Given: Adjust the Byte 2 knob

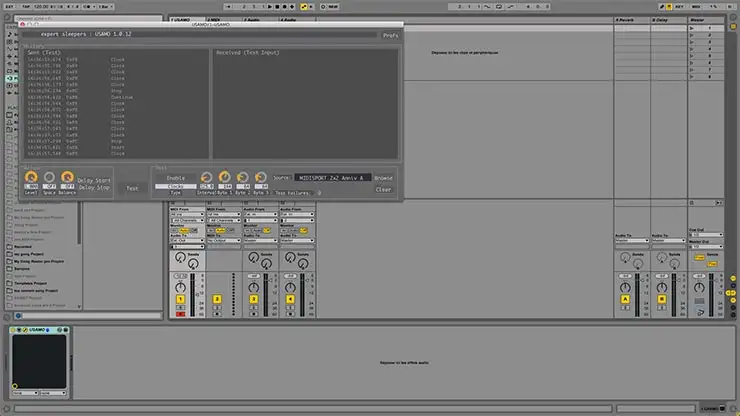Looking at the screenshot, I should 243,177.
